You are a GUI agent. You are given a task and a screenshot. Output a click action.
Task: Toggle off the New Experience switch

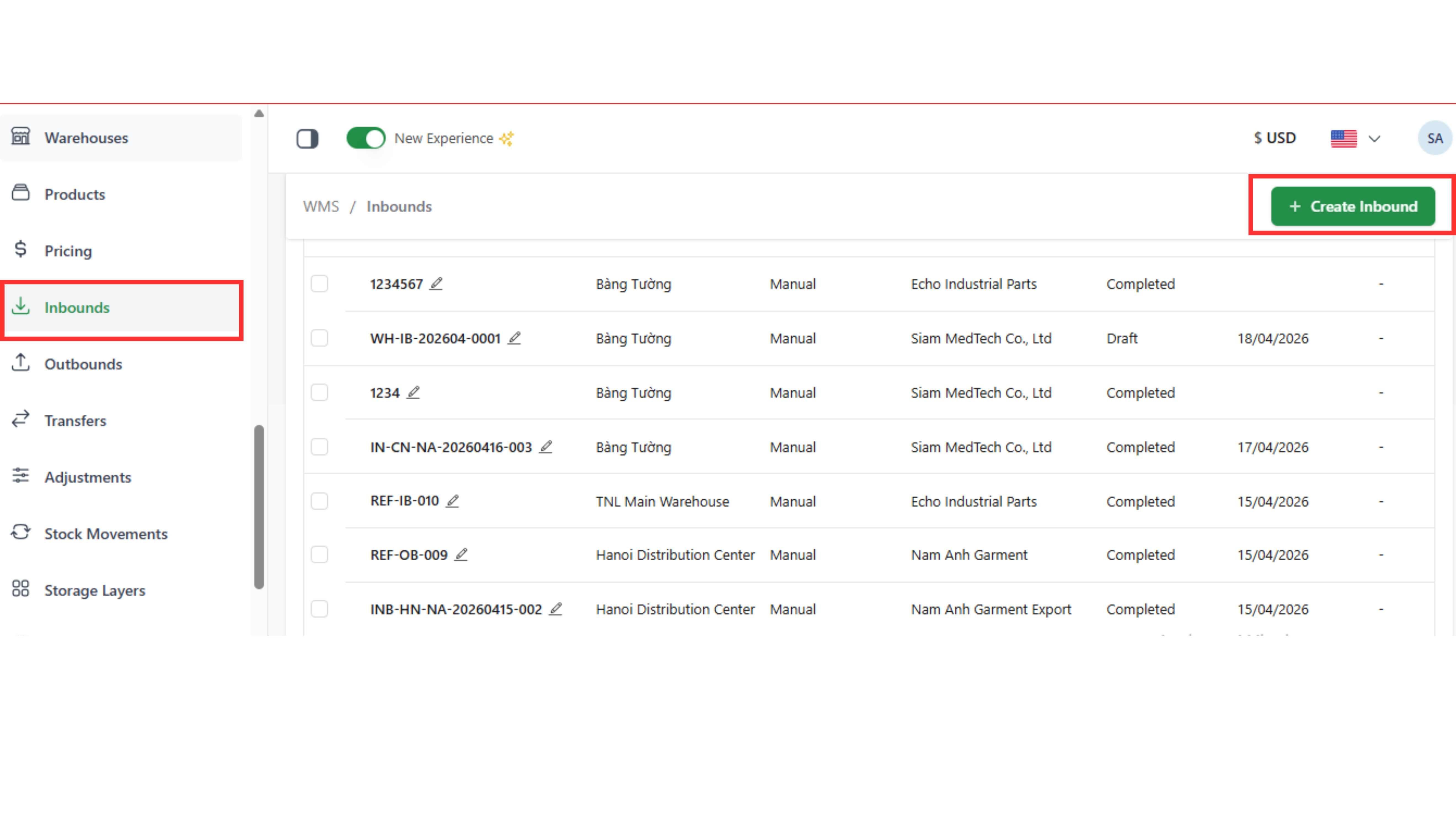click(366, 138)
